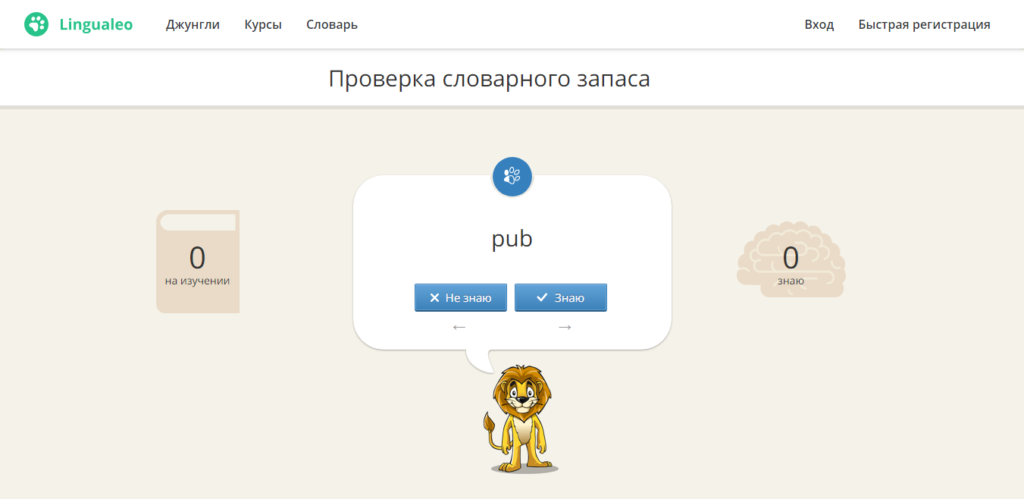Image resolution: width=1024 pixels, height=499 pixels.
Task: Click the book icon showing words being studied
Action: (197, 261)
